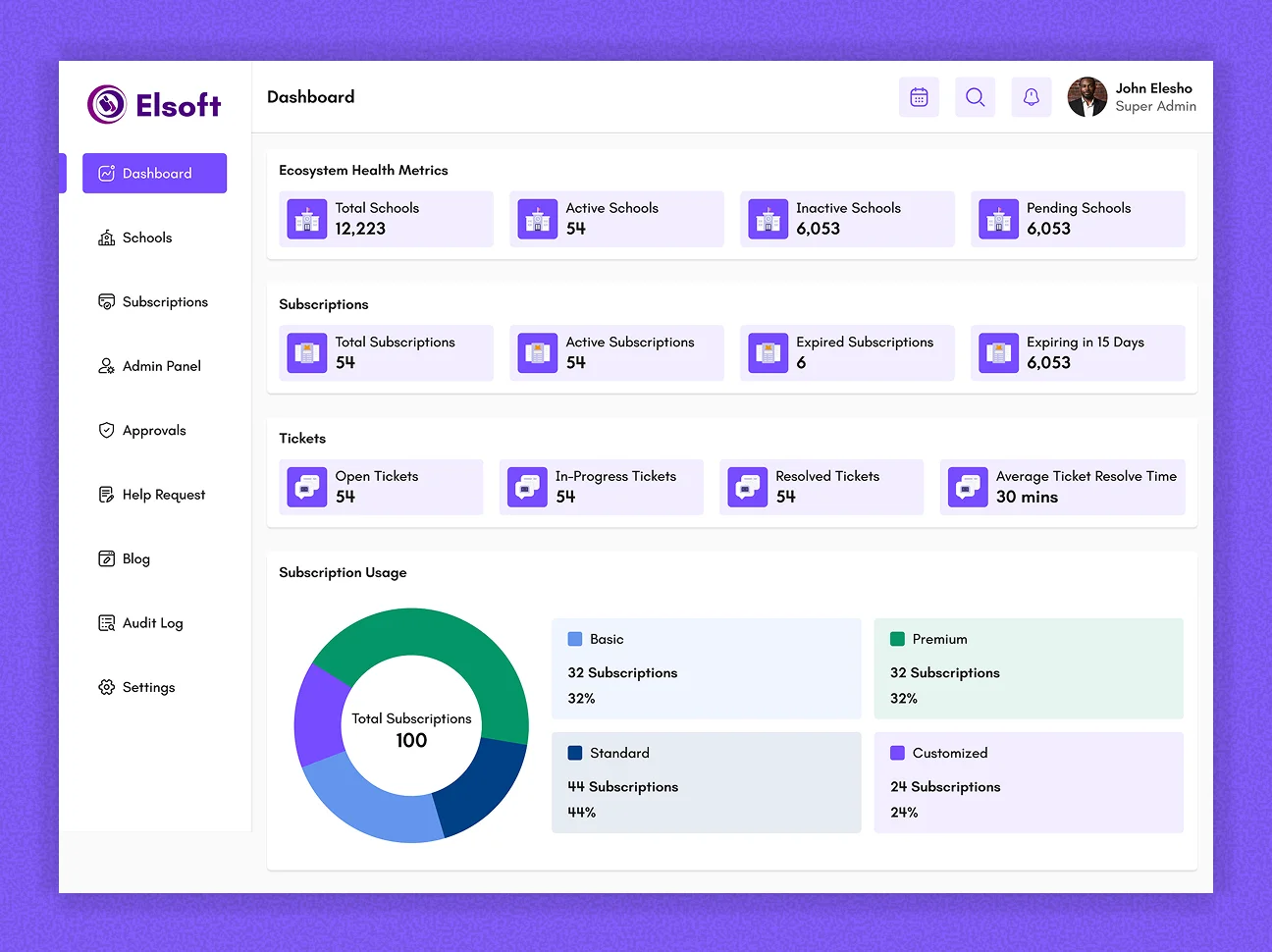The width and height of the screenshot is (1272, 952).
Task: Open the Approvals shield icon
Action: point(106,430)
